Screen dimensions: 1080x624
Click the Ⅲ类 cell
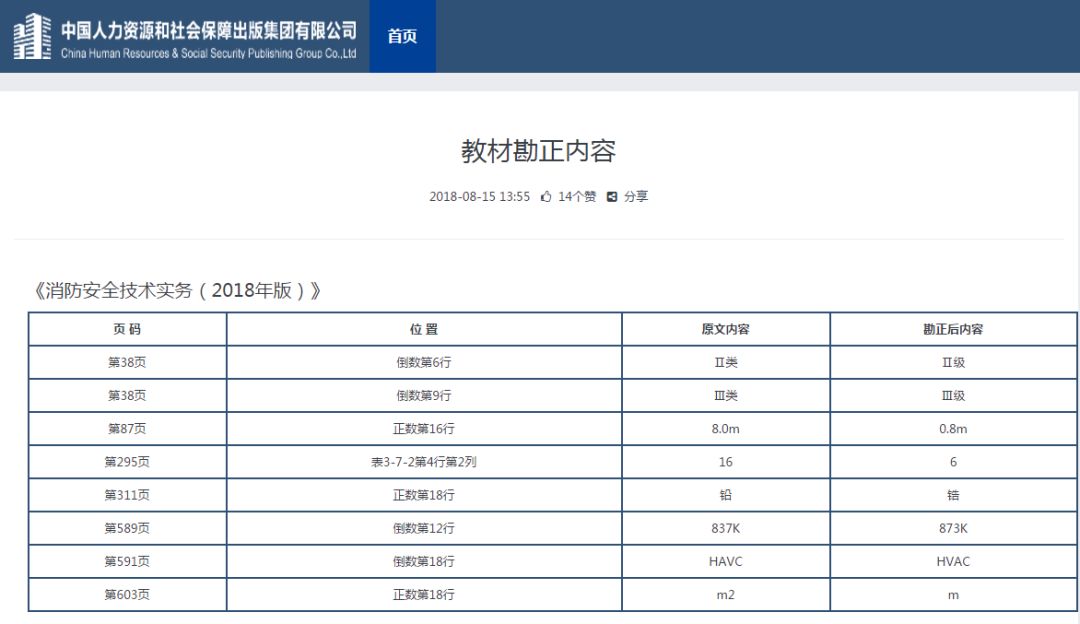point(726,395)
